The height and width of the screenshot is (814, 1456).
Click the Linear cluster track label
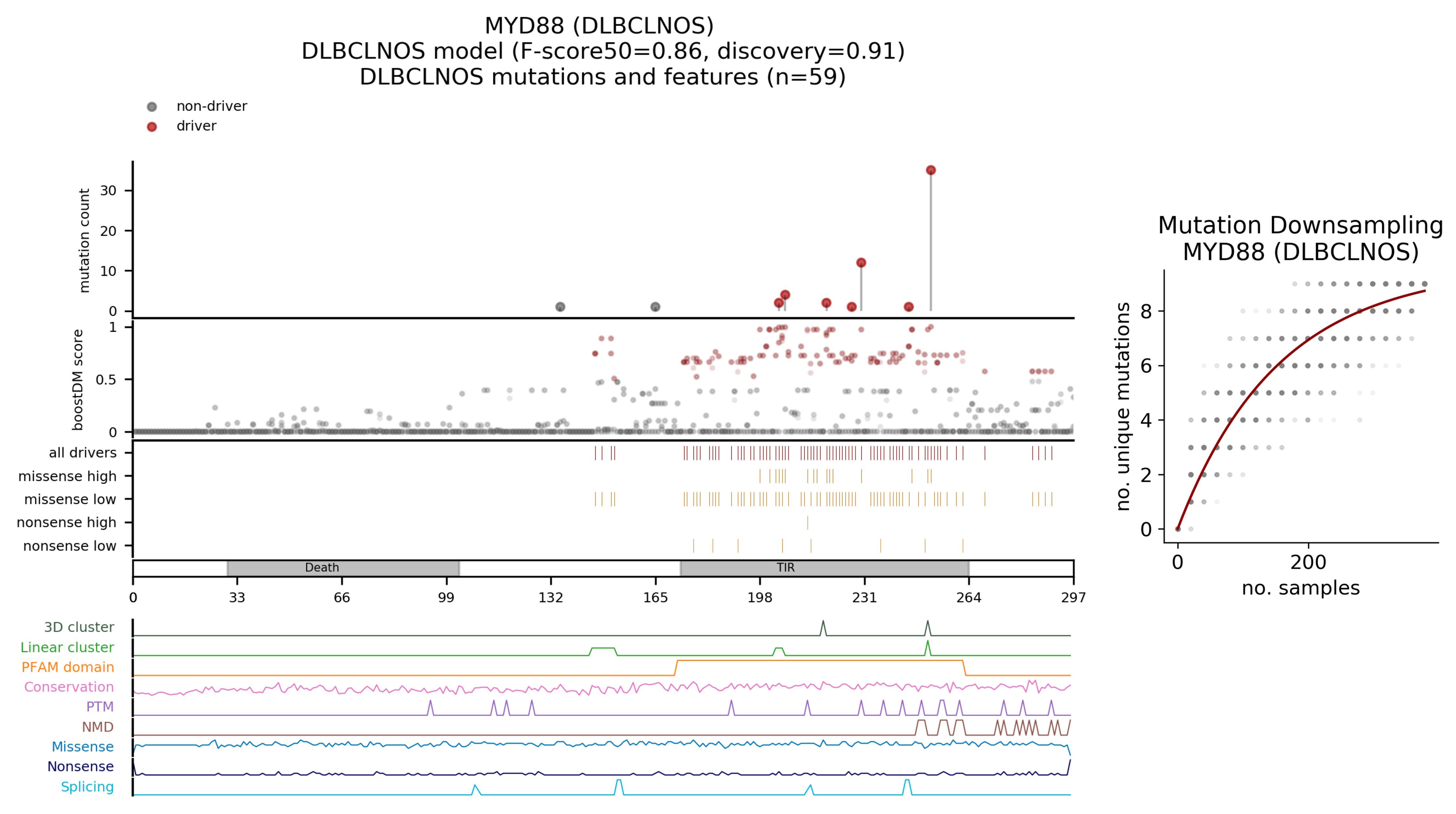(x=67, y=647)
